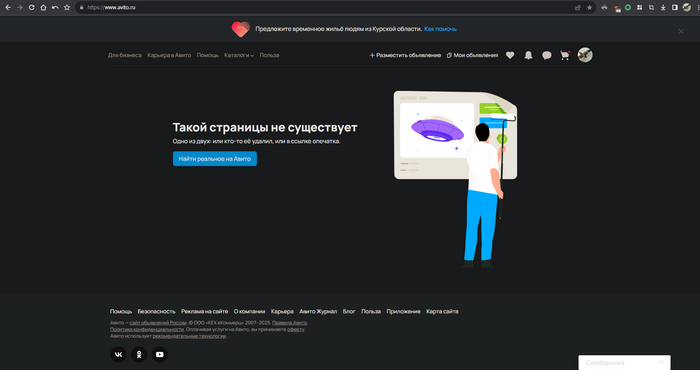Screen dimensions: 700x370
Task: Open the masked face extension icon
Action: (x=604, y=8)
